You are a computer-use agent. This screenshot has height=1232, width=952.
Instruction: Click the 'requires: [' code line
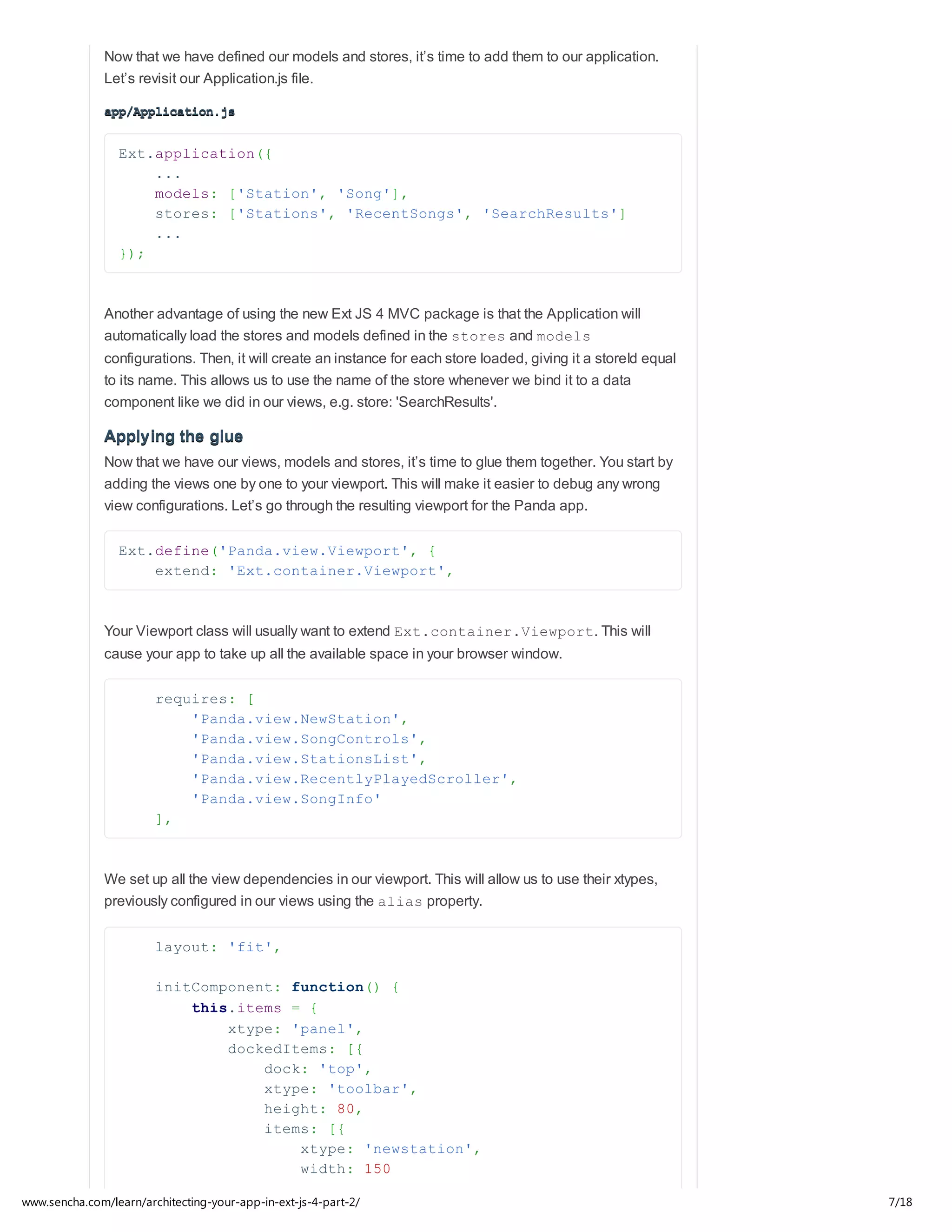205,700
